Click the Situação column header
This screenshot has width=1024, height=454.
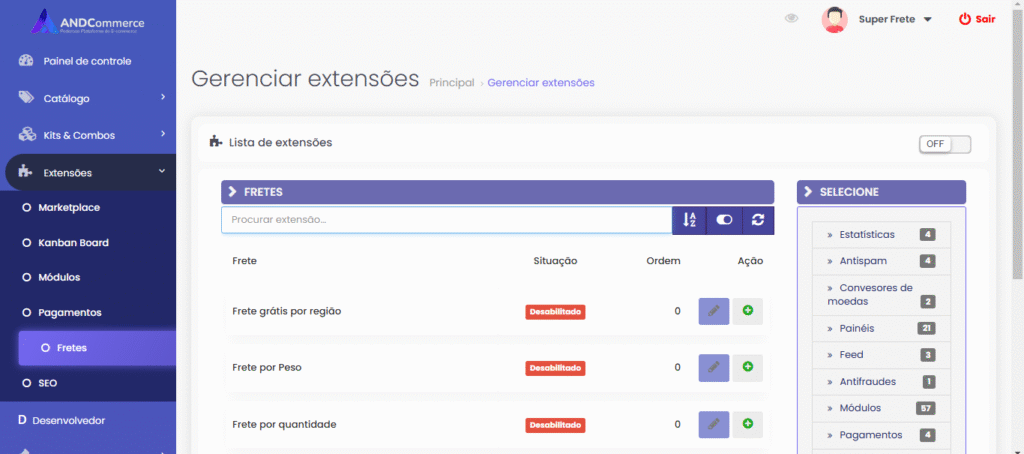coord(555,261)
